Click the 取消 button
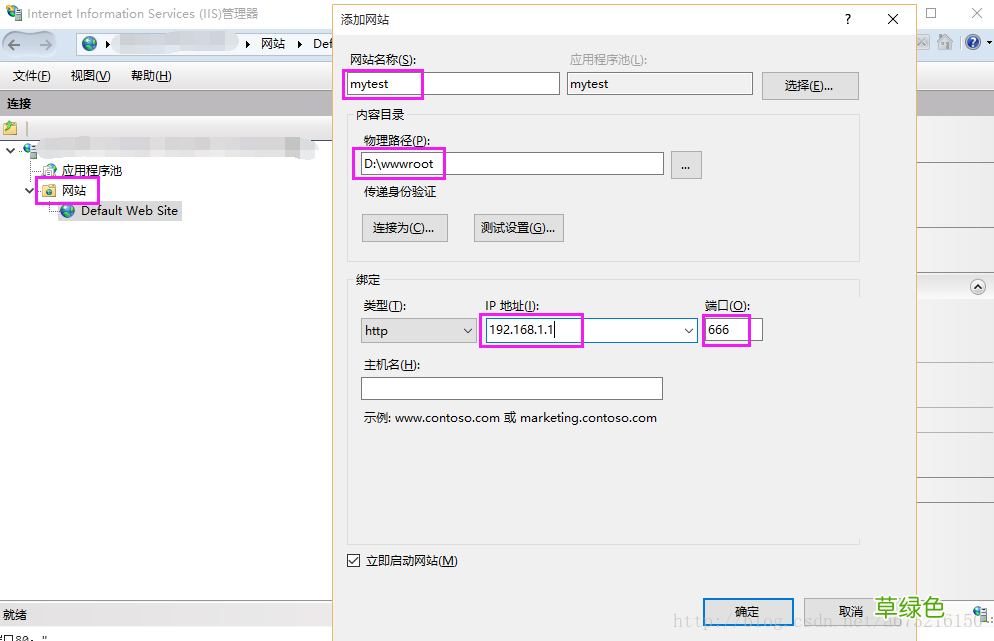Screen dimensions: 994x641 [x=849, y=611]
